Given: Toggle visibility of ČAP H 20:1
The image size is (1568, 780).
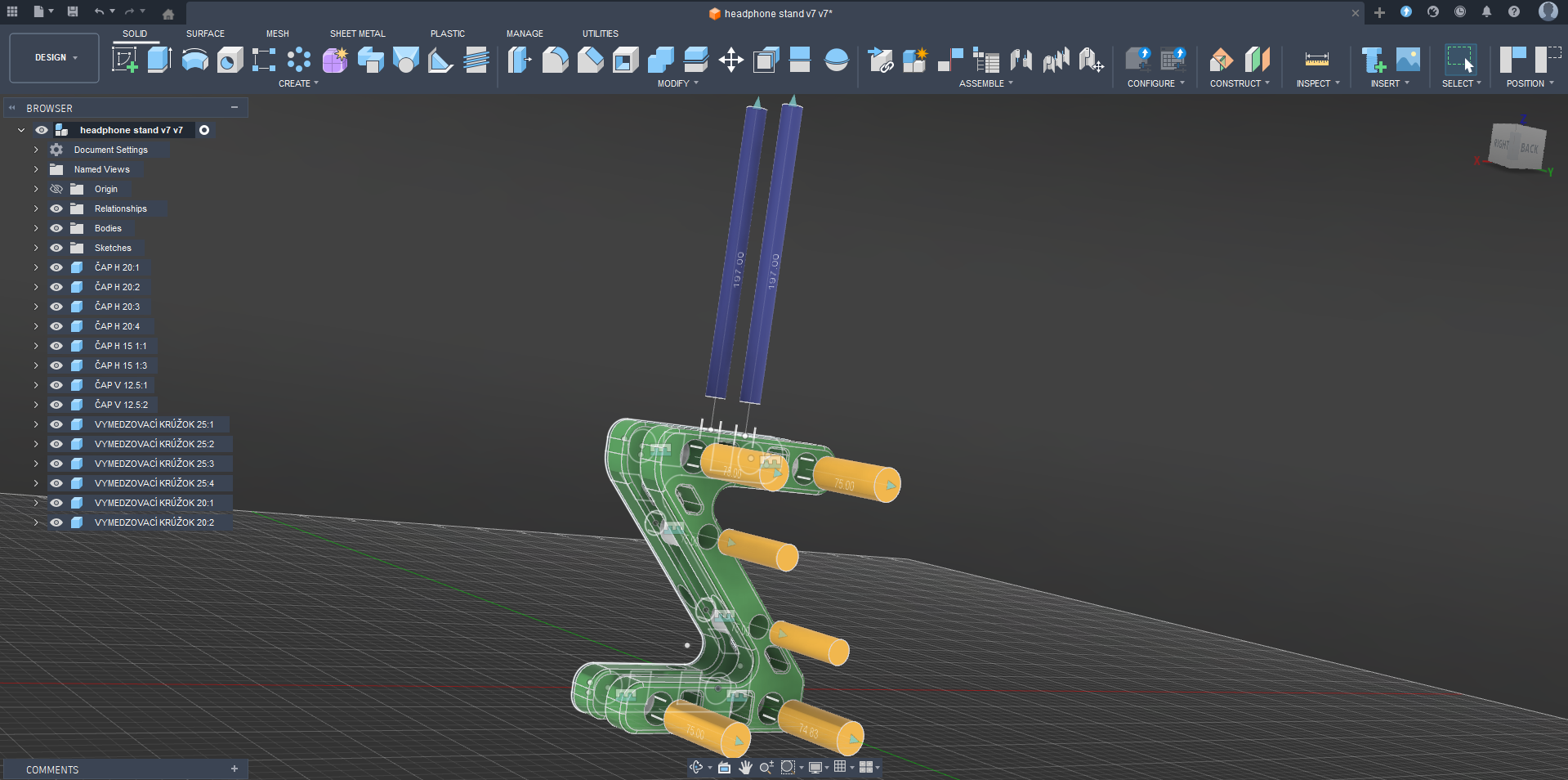Looking at the screenshot, I should (x=56, y=267).
